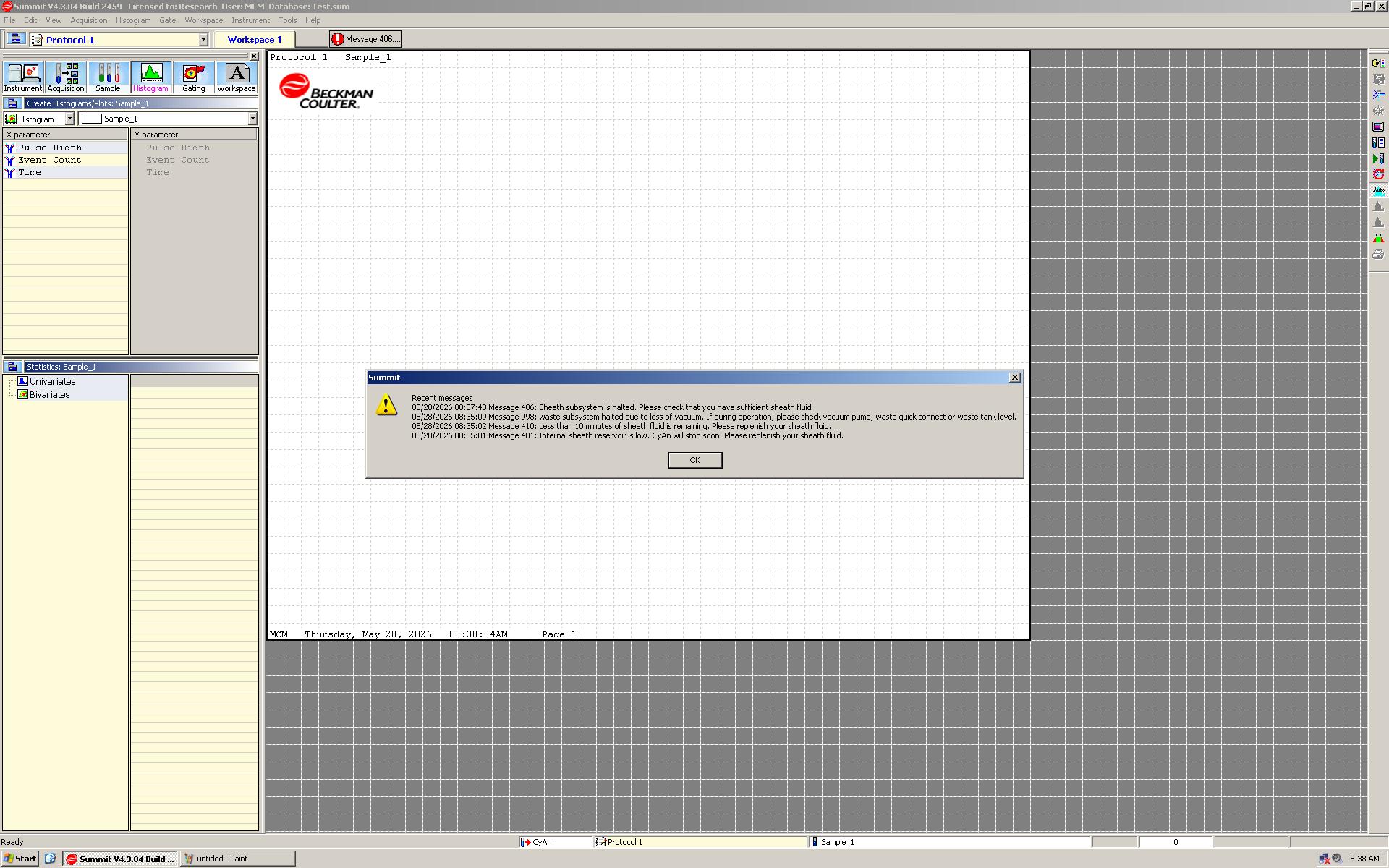Select the Bivariates tree item
The height and width of the screenshot is (868, 1389).
49,394
